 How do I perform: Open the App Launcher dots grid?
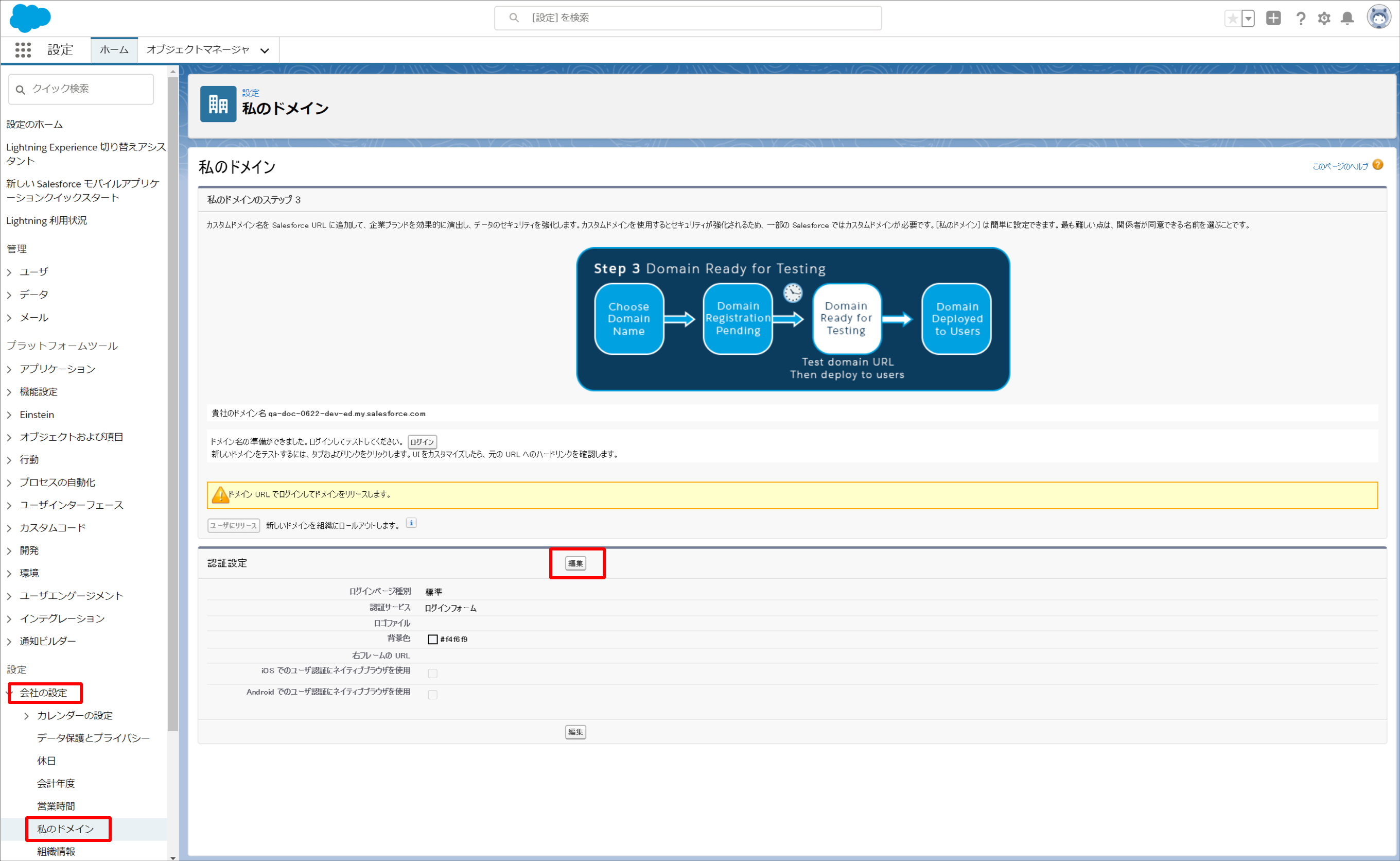pos(23,50)
